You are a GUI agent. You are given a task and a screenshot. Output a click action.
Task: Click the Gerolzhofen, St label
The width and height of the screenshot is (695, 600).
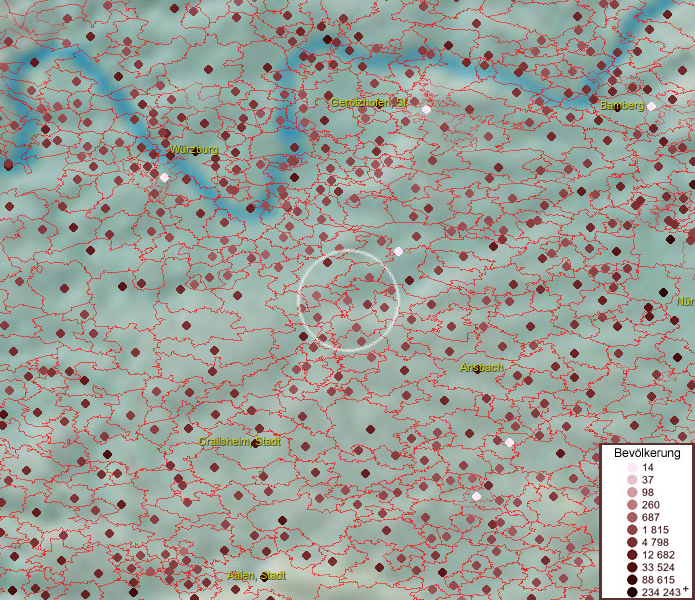coord(369,102)
